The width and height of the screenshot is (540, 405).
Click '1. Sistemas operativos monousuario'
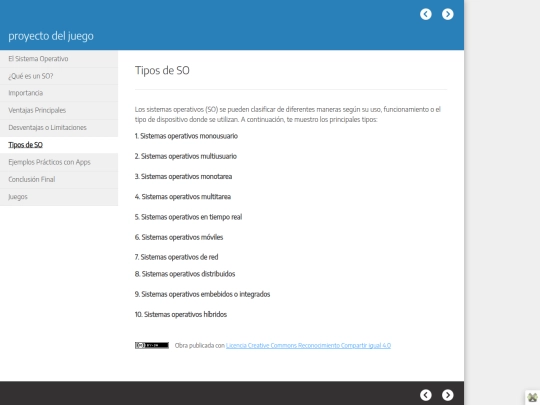186,136
